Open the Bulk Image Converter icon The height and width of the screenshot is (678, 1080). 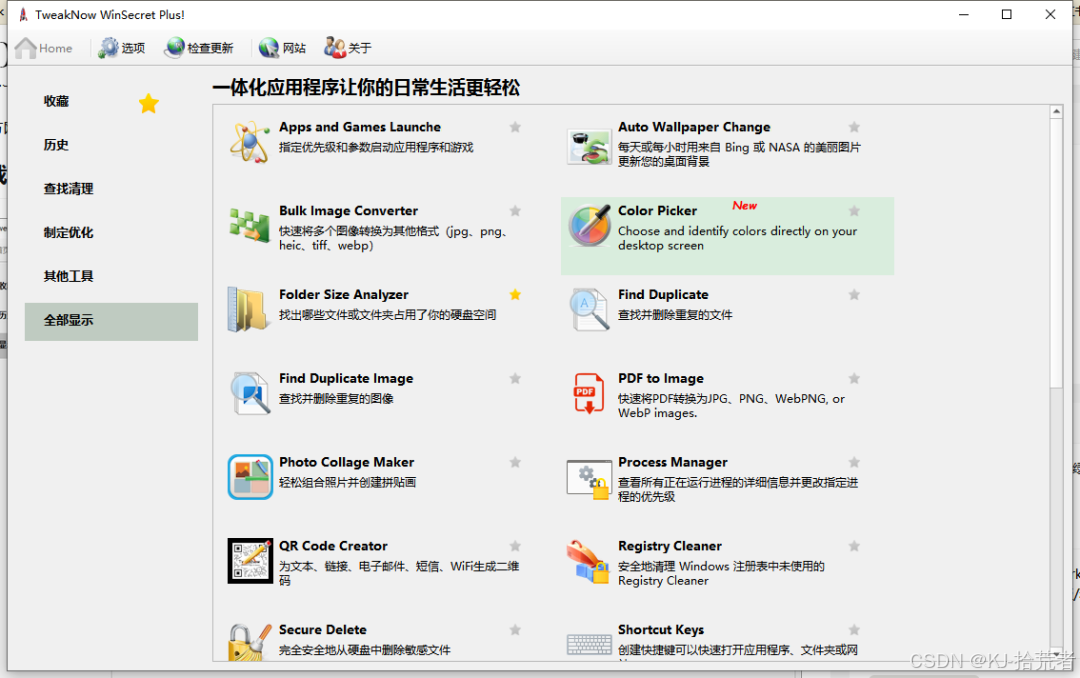click(x=249, y=225)
